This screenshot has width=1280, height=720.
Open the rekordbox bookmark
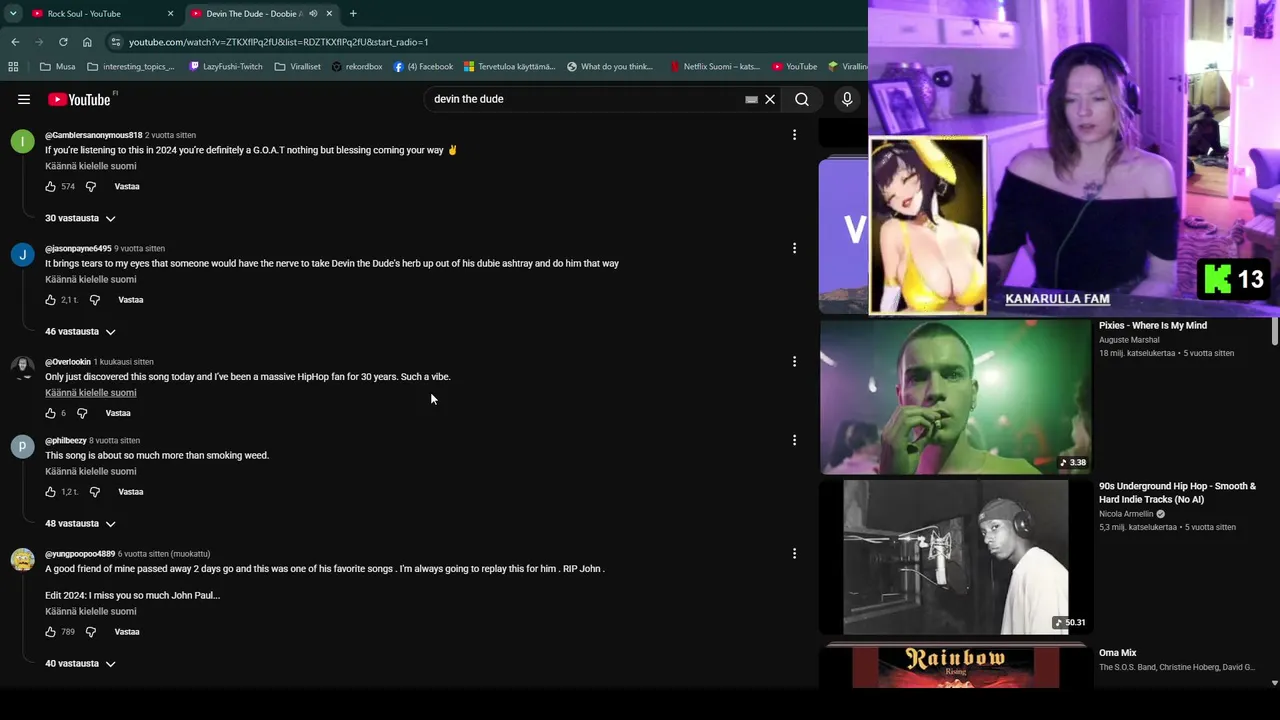tap(357, 67)
